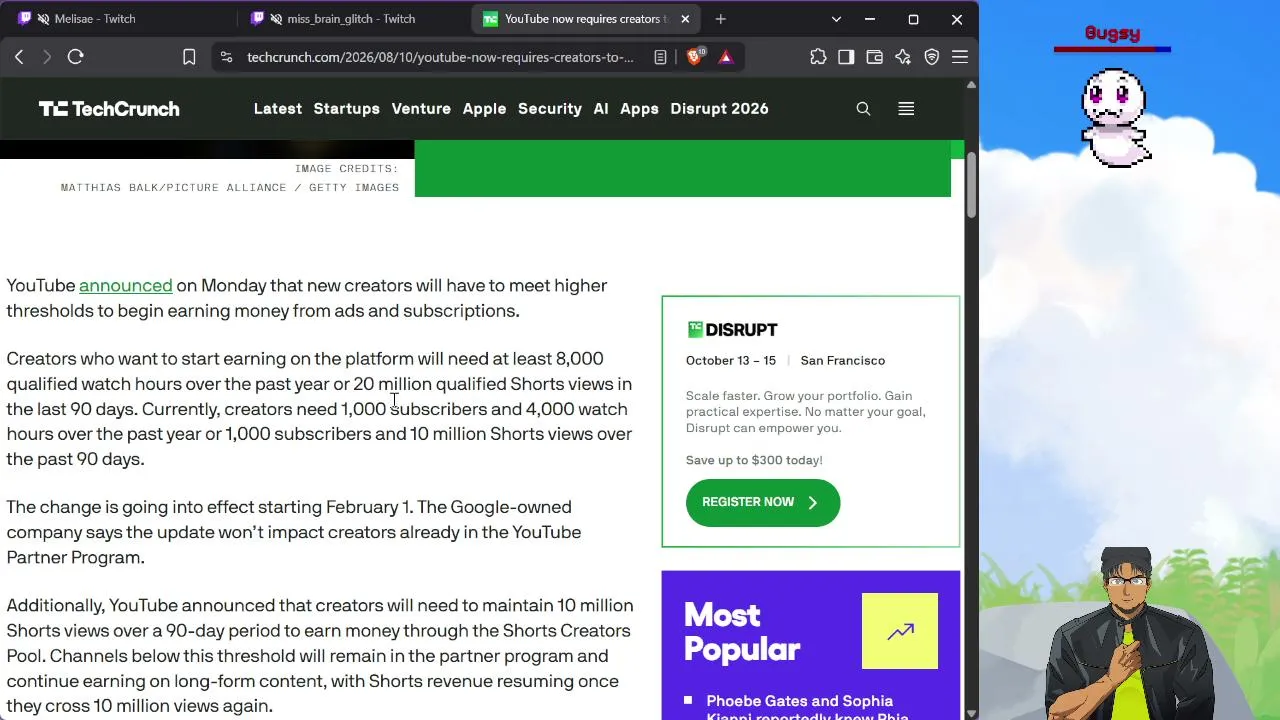Open the browser main menu

click(960, 57)
